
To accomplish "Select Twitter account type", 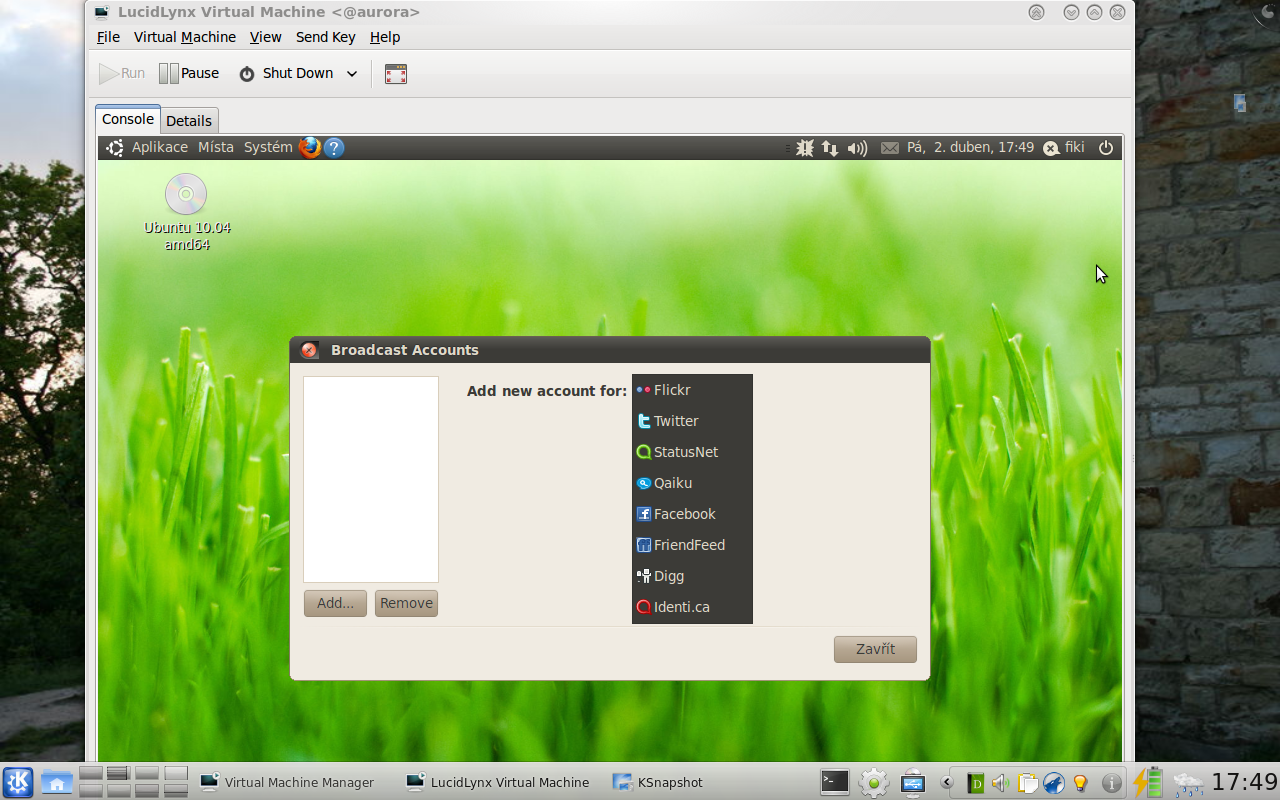I will pyautogui.click(x=692, y=421).
